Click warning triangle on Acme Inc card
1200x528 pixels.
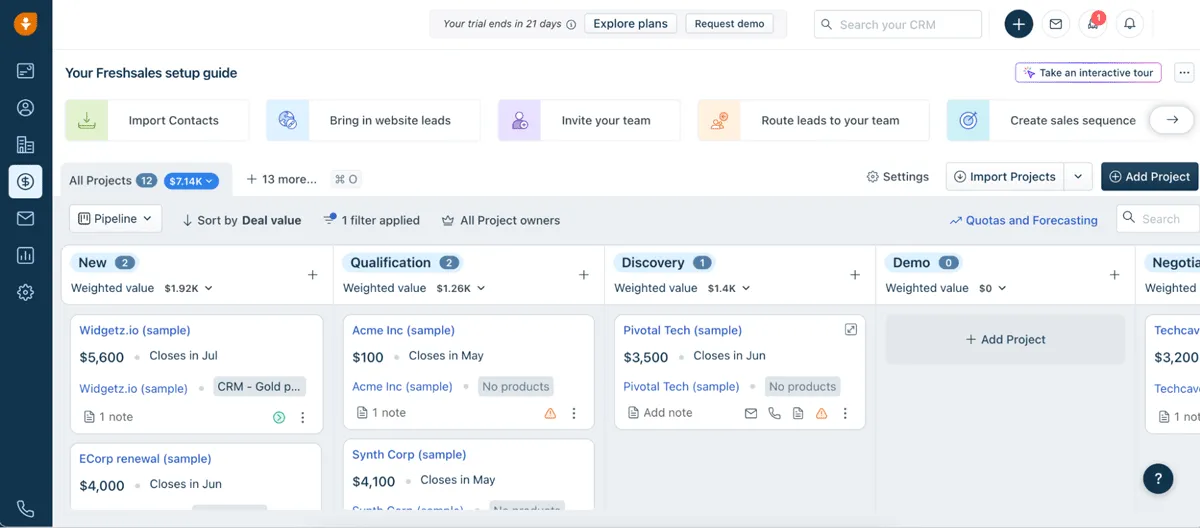[550, 413]
